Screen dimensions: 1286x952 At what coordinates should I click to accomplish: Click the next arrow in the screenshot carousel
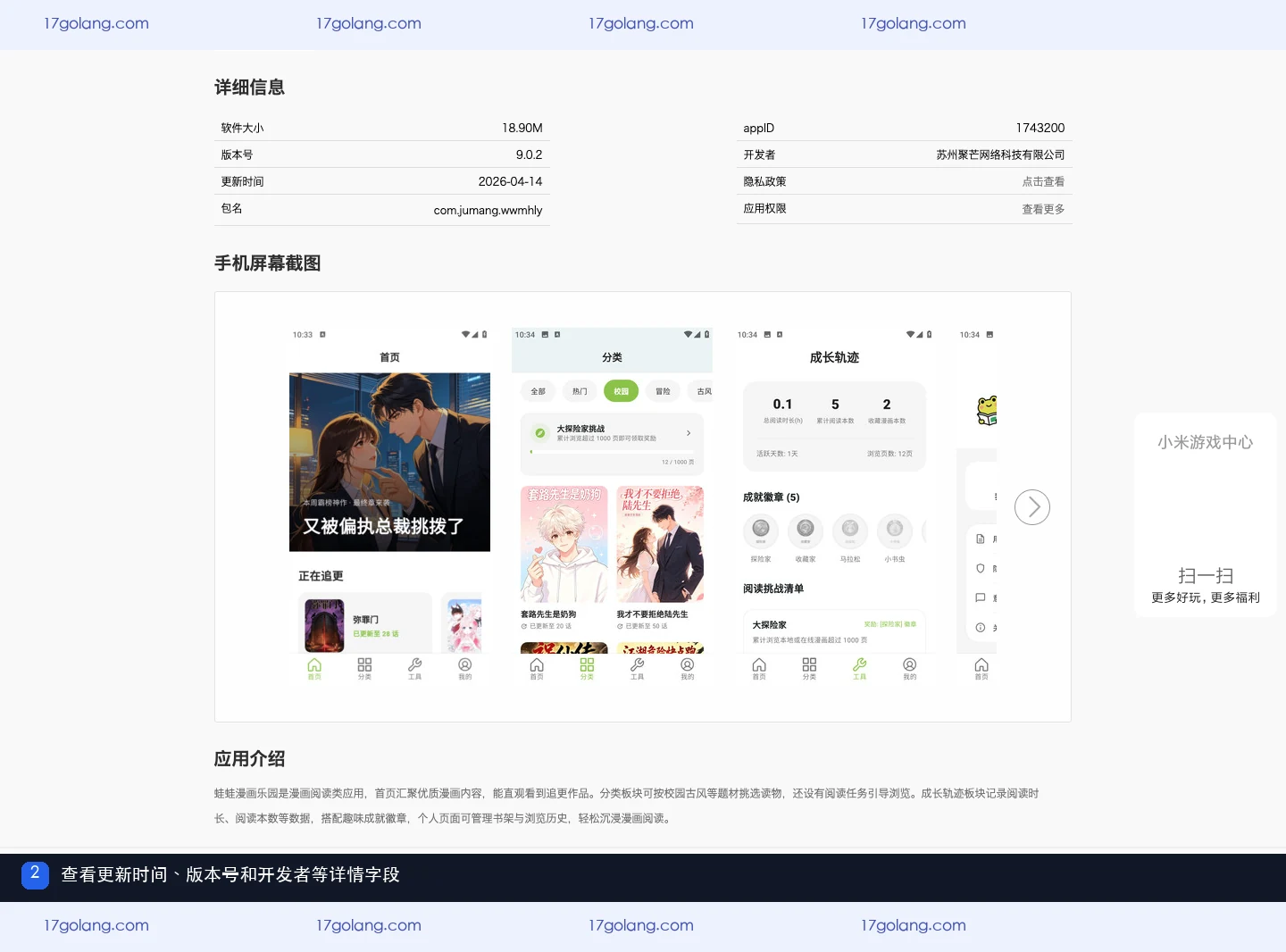pyautogui.click(x=1032, y=507)
